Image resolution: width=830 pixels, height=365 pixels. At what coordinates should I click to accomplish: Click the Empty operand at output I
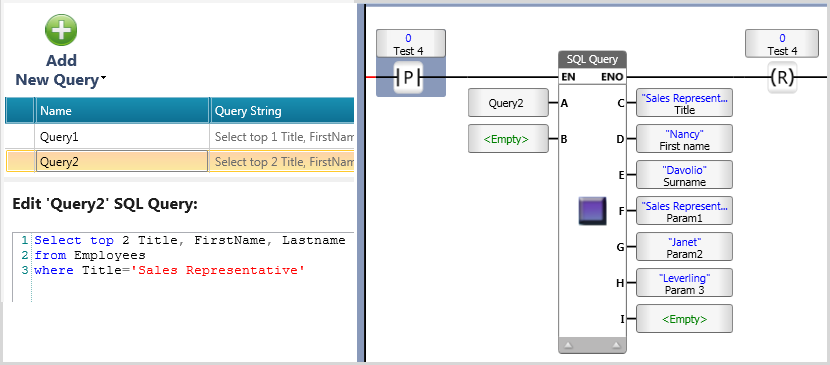[684, 319]
